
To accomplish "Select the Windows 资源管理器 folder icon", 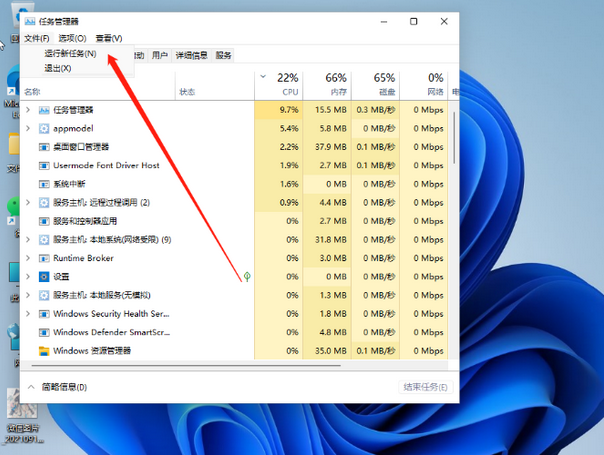I will [x=44, y=351].
